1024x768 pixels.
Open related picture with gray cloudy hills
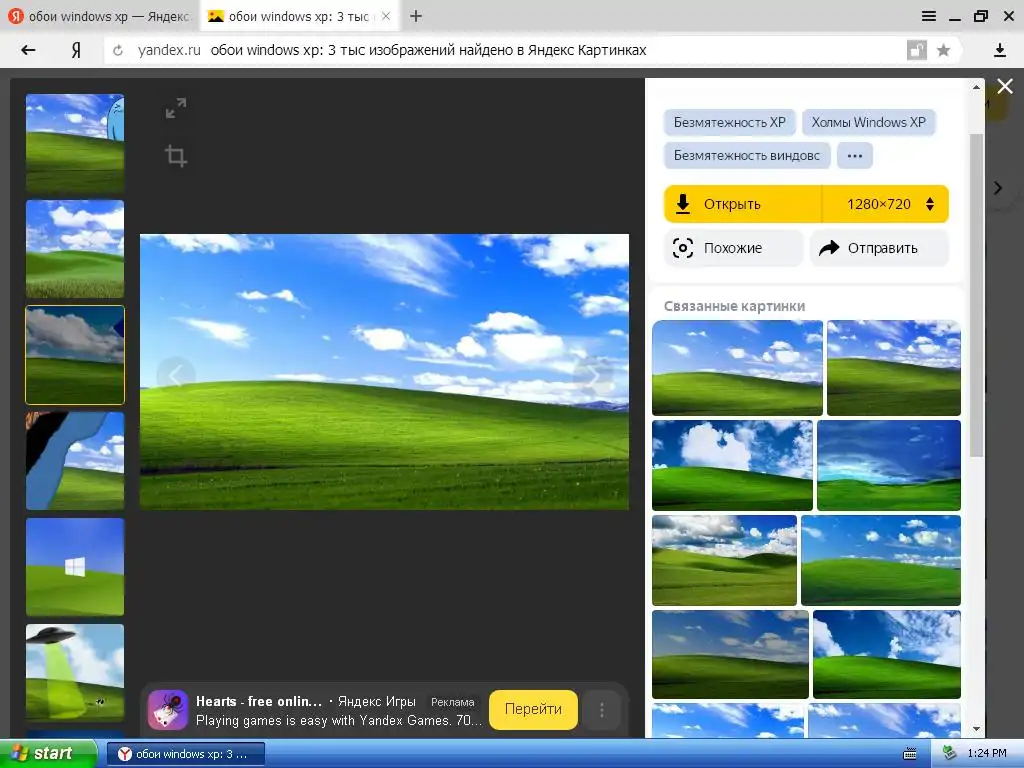pyautogui.click(x=724, y=560)
